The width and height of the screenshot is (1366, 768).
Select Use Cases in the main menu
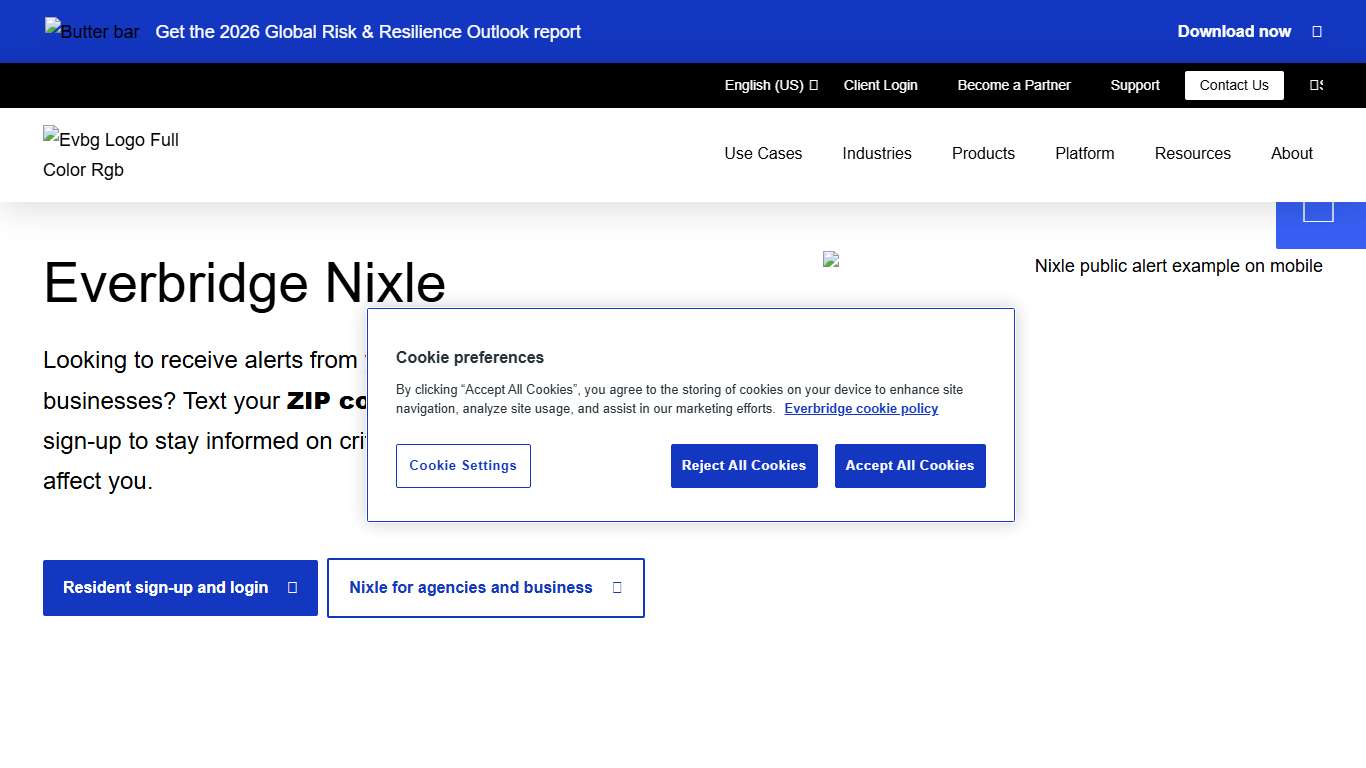click(763, 153)
